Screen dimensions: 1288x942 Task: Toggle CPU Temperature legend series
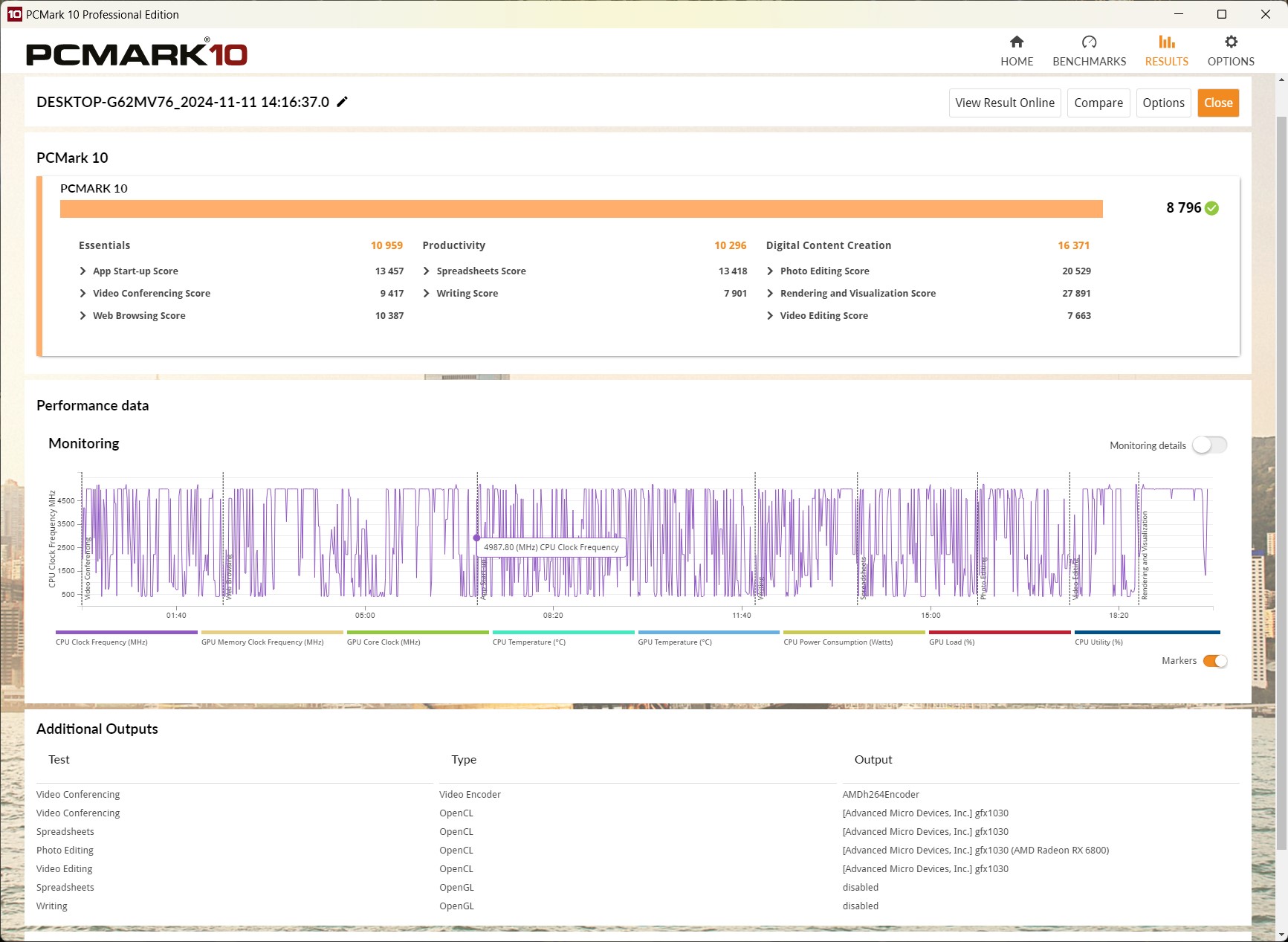pyautogui.click(x=563, y=638)
